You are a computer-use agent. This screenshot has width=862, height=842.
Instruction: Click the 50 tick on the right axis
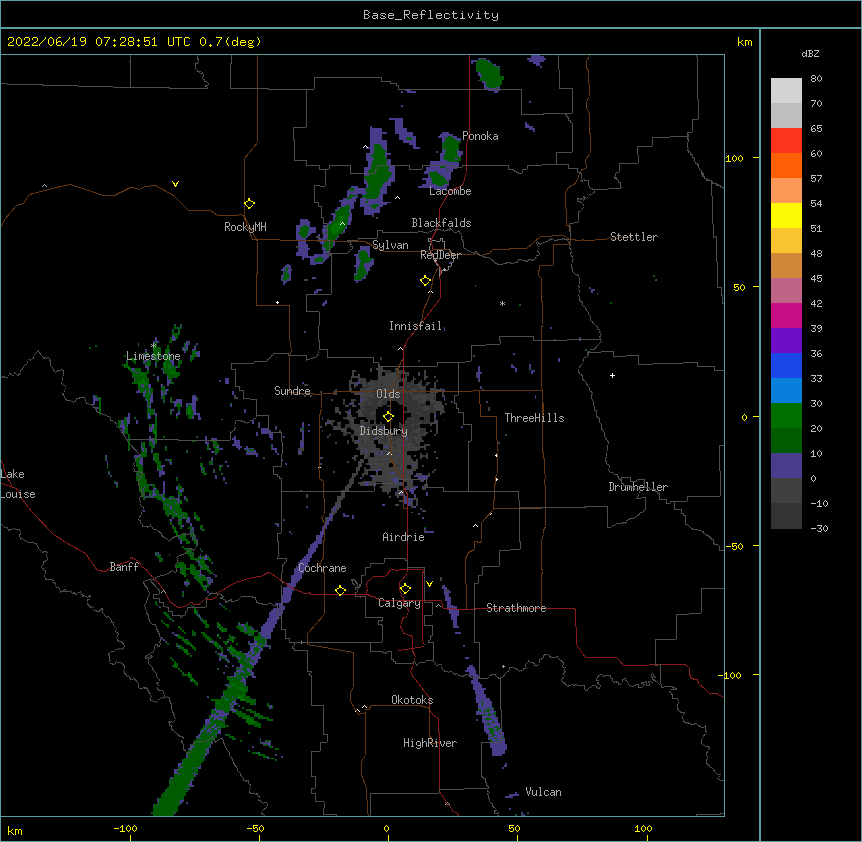click(x=739, y=287)
